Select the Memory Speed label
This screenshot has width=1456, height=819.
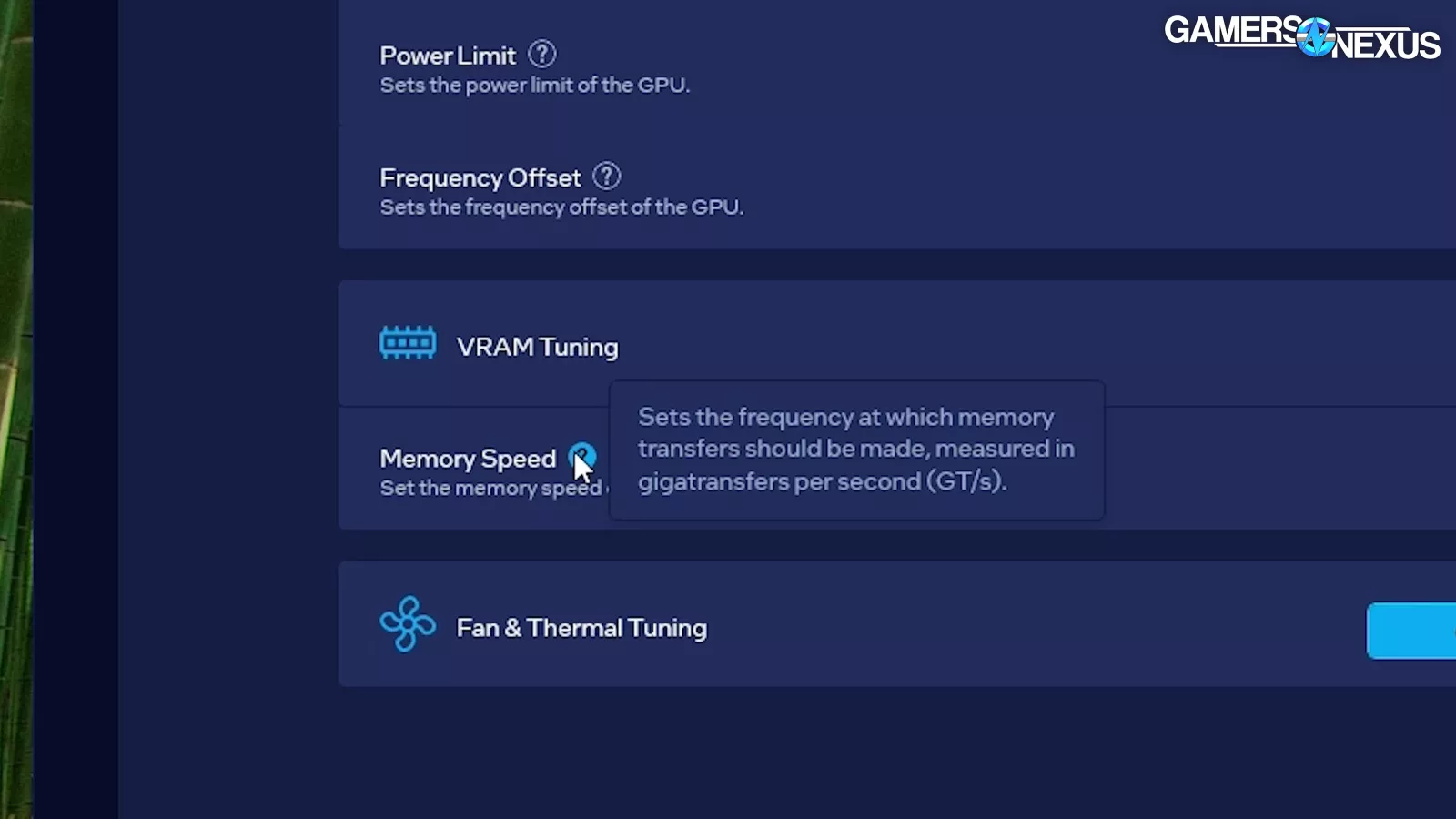click(x=468, y=459)
